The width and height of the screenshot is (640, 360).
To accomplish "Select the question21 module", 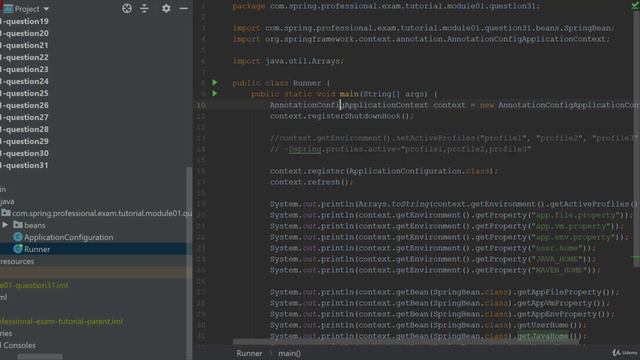I will coord(24,45).
